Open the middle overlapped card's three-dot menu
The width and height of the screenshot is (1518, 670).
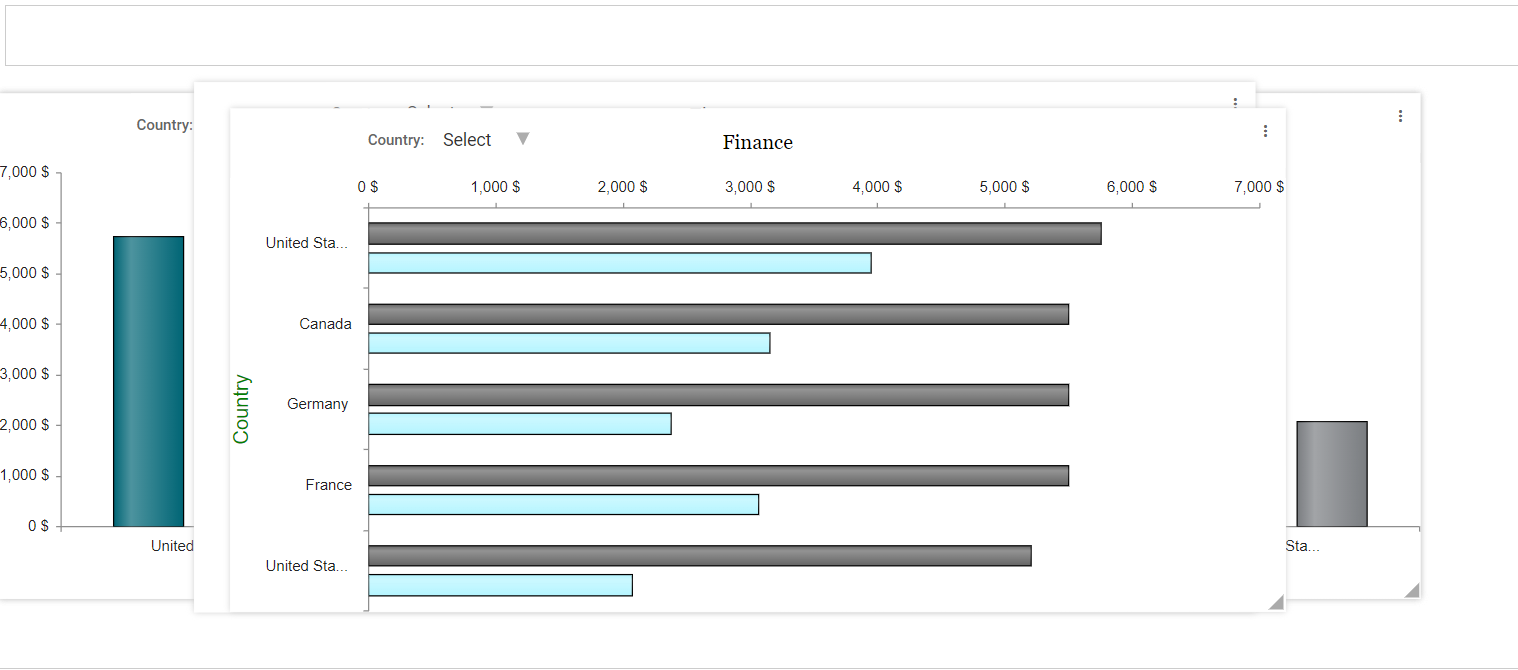click(x=1236, y=102)
